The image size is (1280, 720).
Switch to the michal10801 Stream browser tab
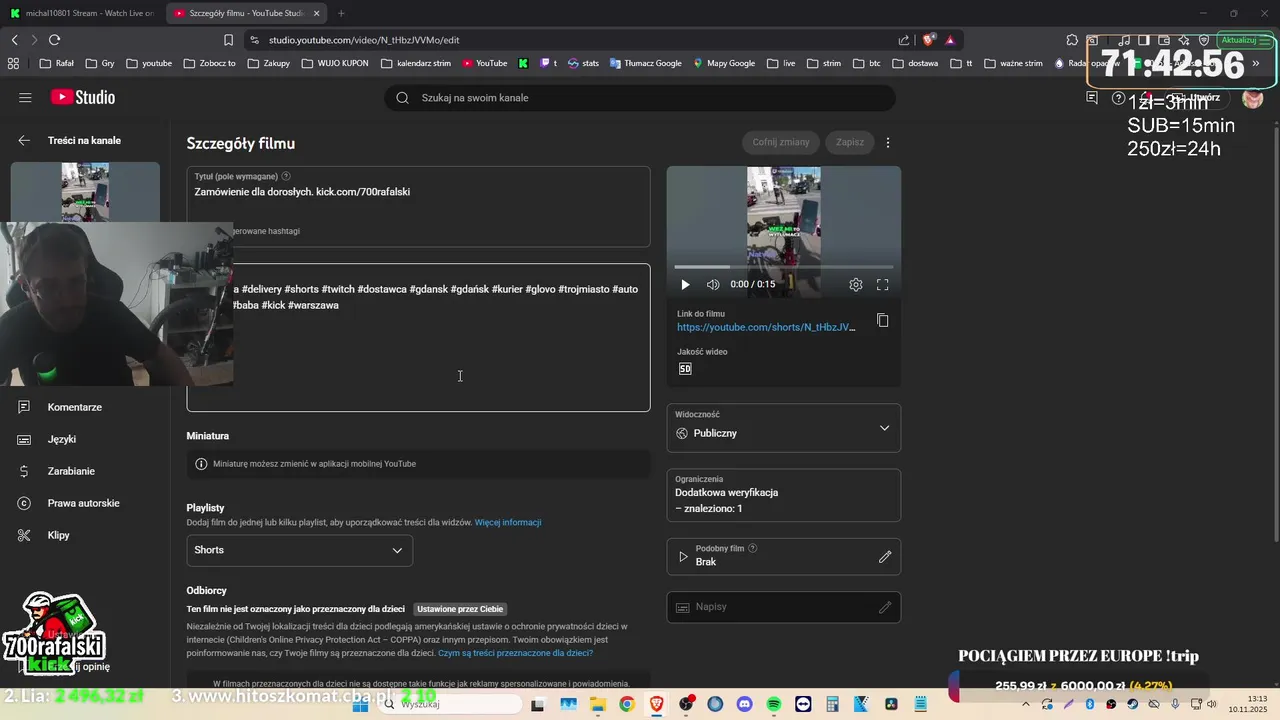coord(82,13)
